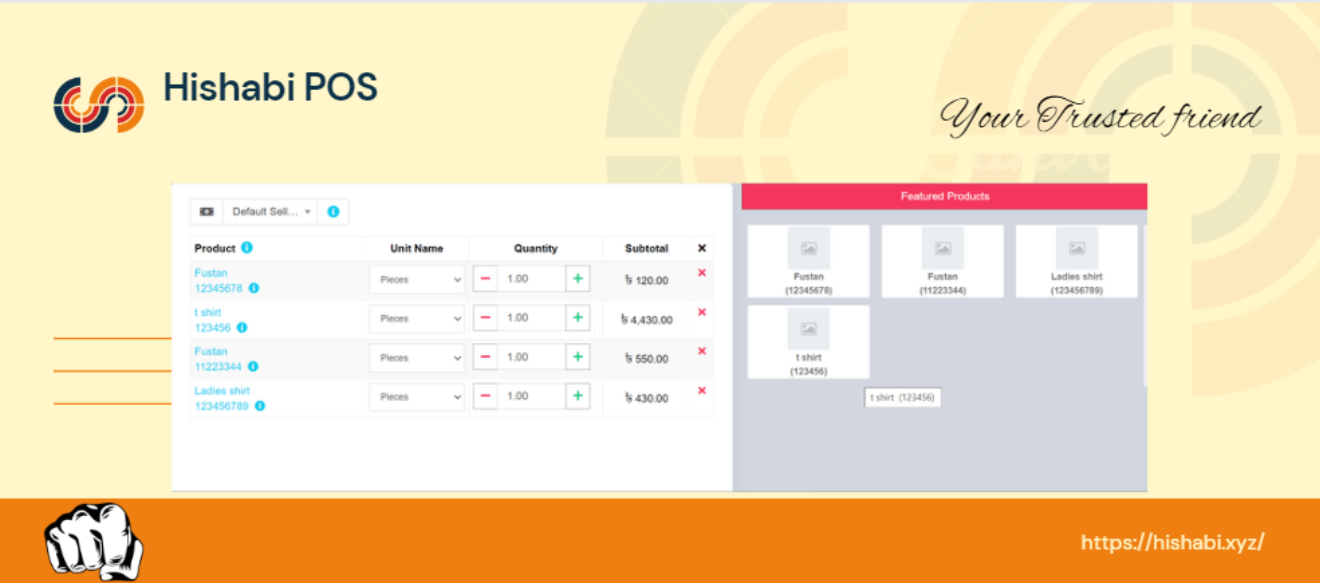Delete the Ladies shirt row using red X

[x=701, y=391]
